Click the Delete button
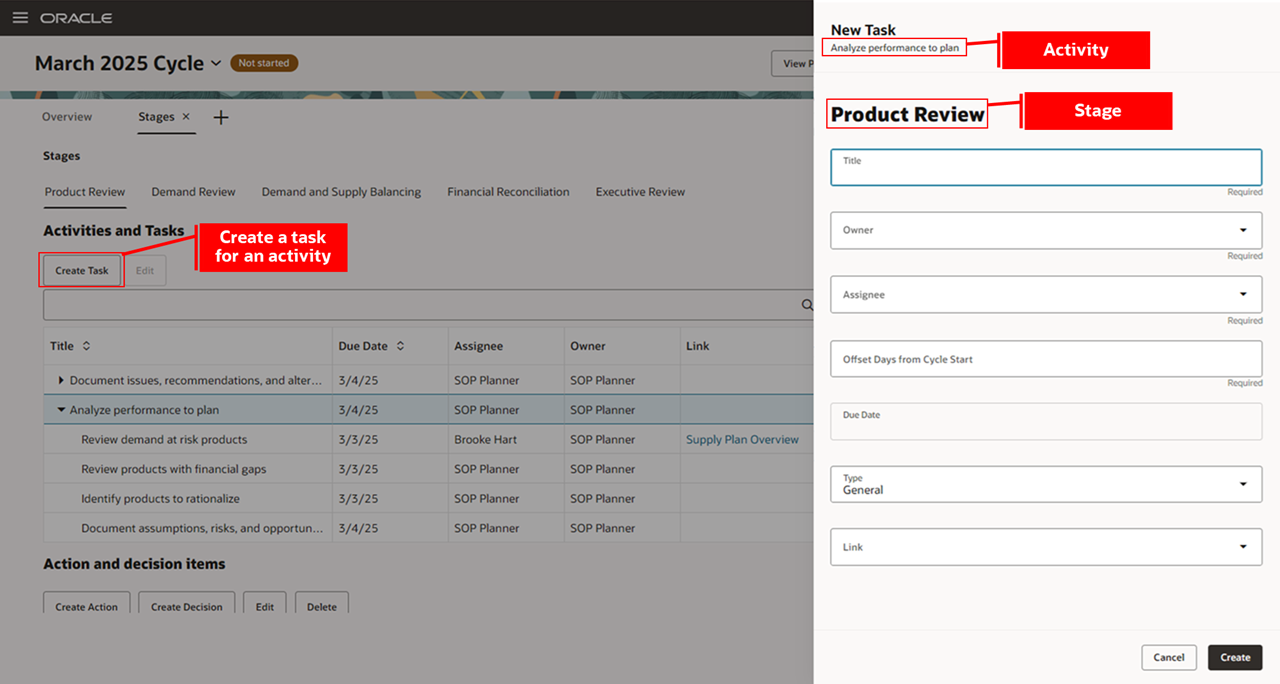Viewport: 1280px width, 684px height. [x=322, y=603]
